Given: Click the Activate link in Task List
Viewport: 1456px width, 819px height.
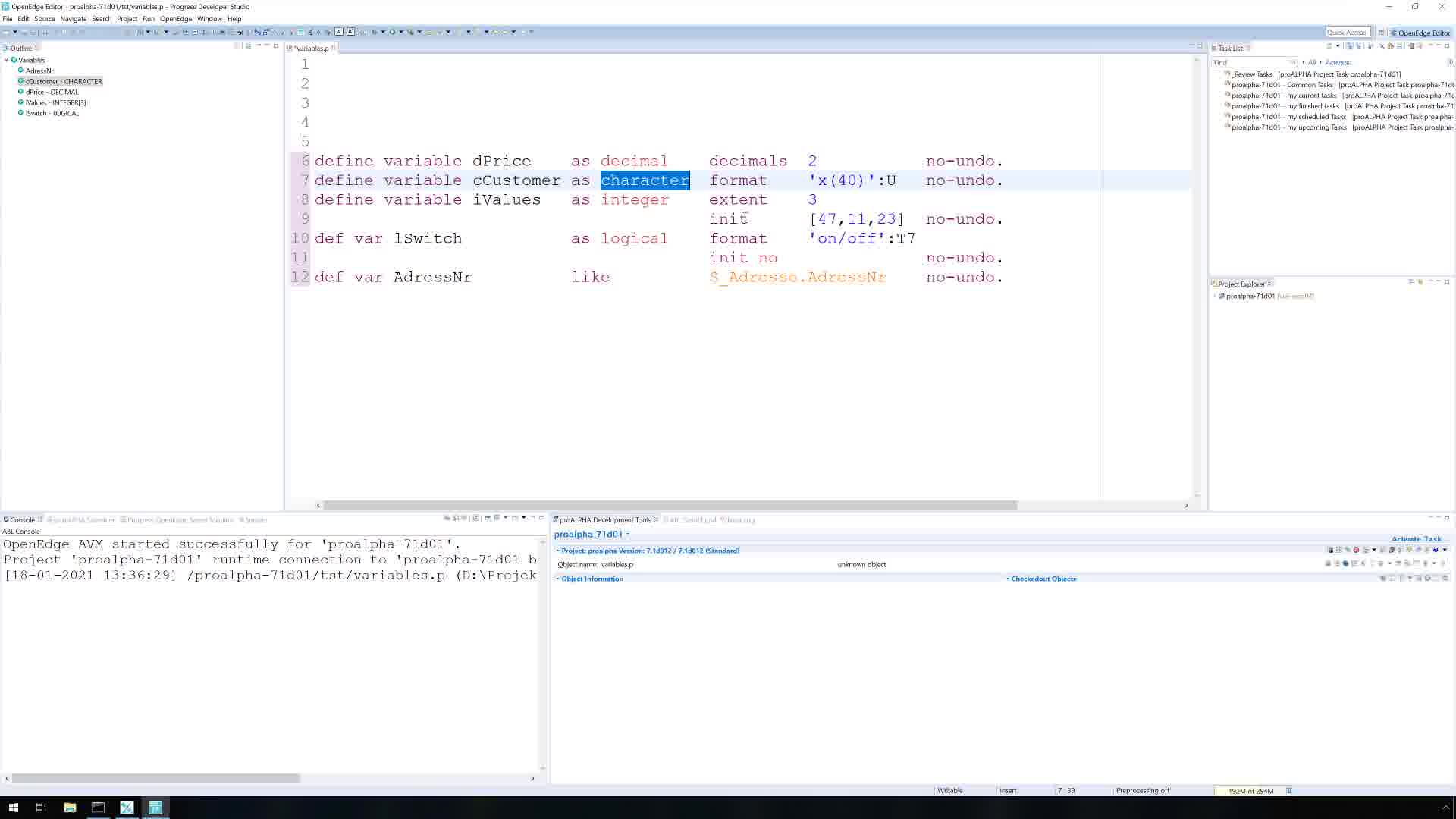Looking at the screenshot, I should pos(1337,62).
